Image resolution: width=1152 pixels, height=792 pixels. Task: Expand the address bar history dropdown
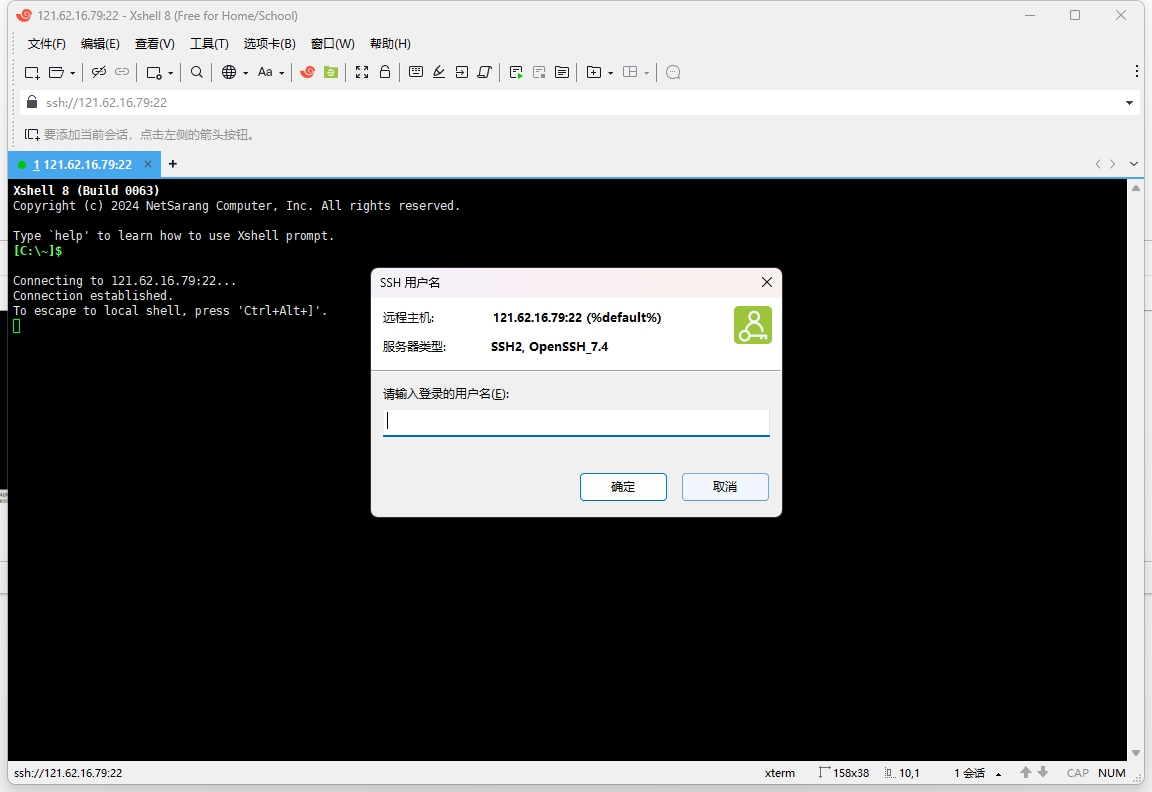click(x=1129, y=103)
